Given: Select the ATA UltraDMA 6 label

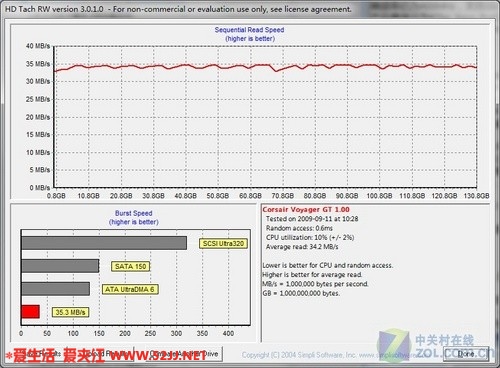Looking at the screenshot, I should [130, 289].
